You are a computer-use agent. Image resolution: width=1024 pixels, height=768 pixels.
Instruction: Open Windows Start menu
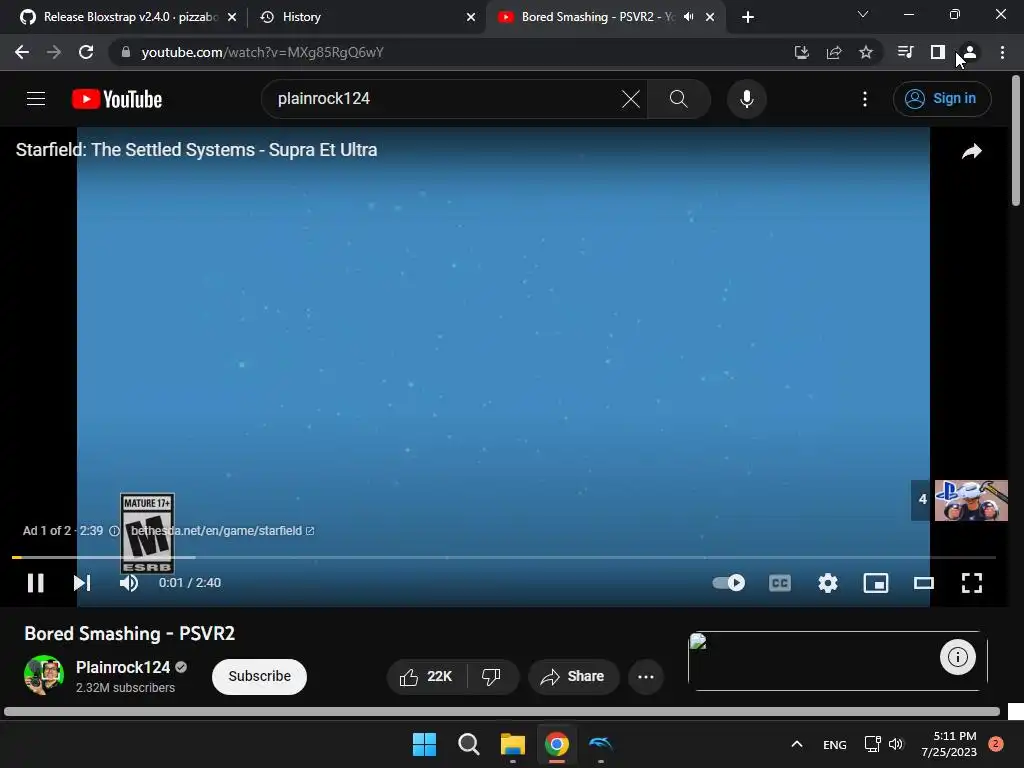point(424,744)
